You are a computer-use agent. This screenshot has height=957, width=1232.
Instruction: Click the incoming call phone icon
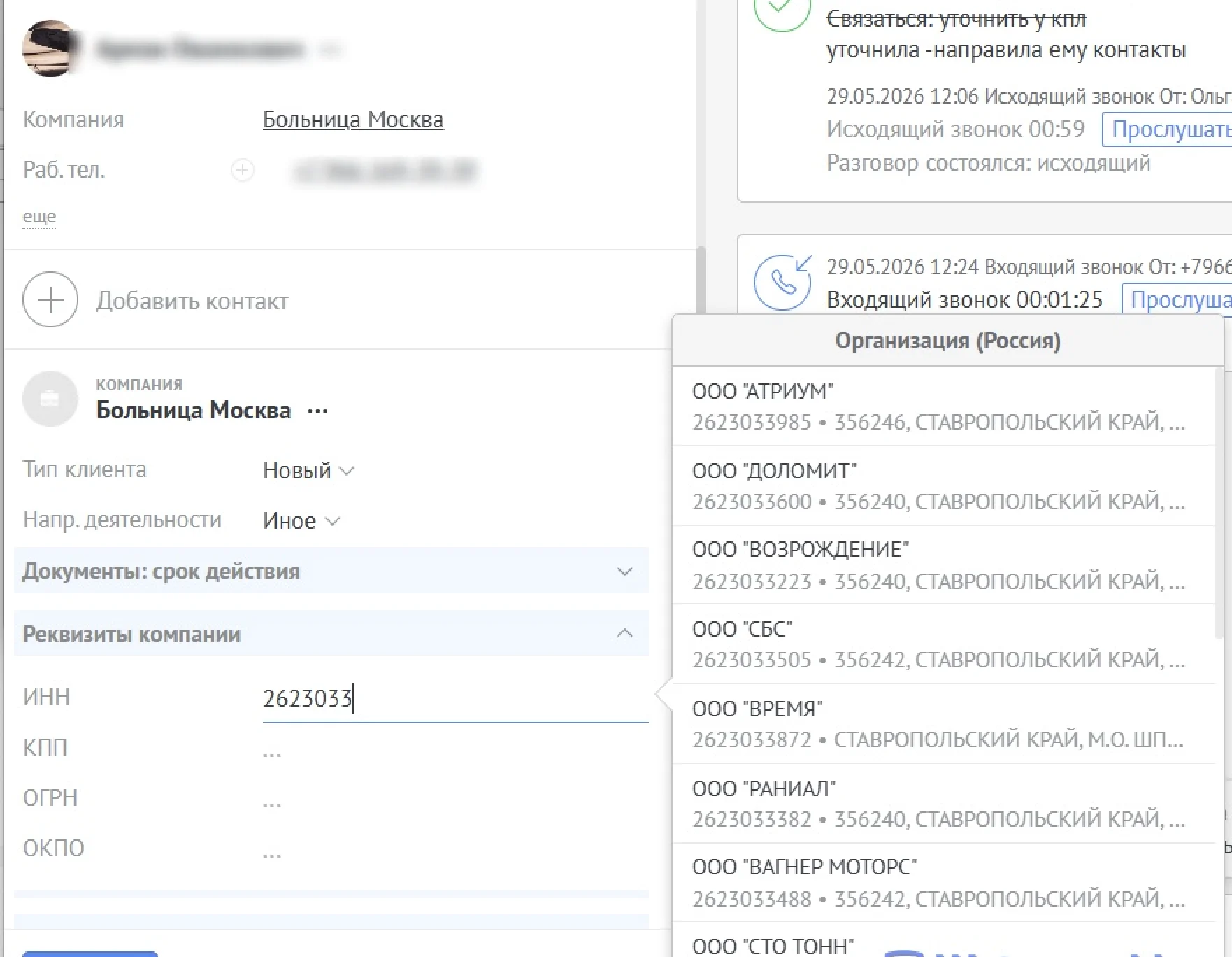[782, 283]
